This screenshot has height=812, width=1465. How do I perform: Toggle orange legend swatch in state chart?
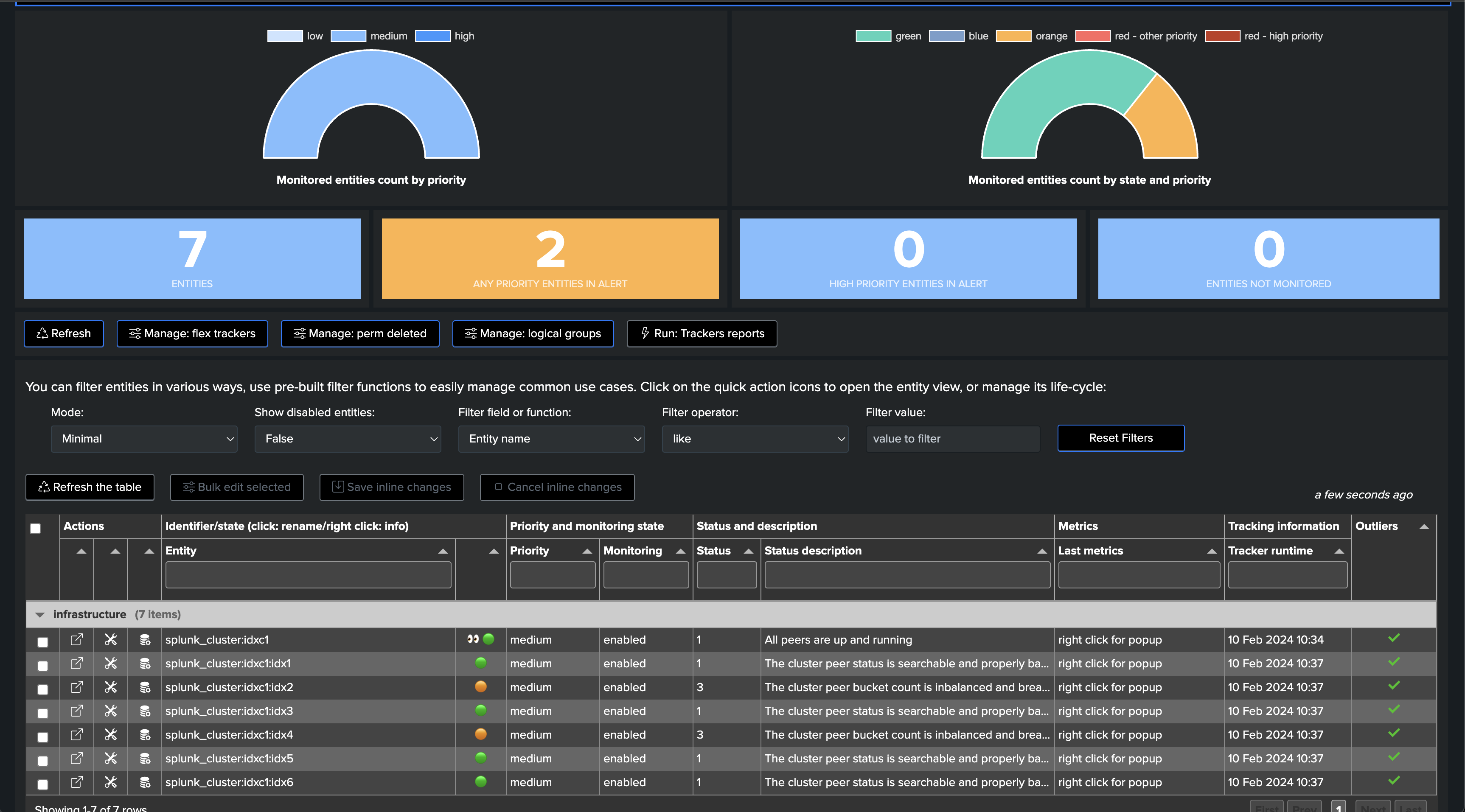(1013, 36)
